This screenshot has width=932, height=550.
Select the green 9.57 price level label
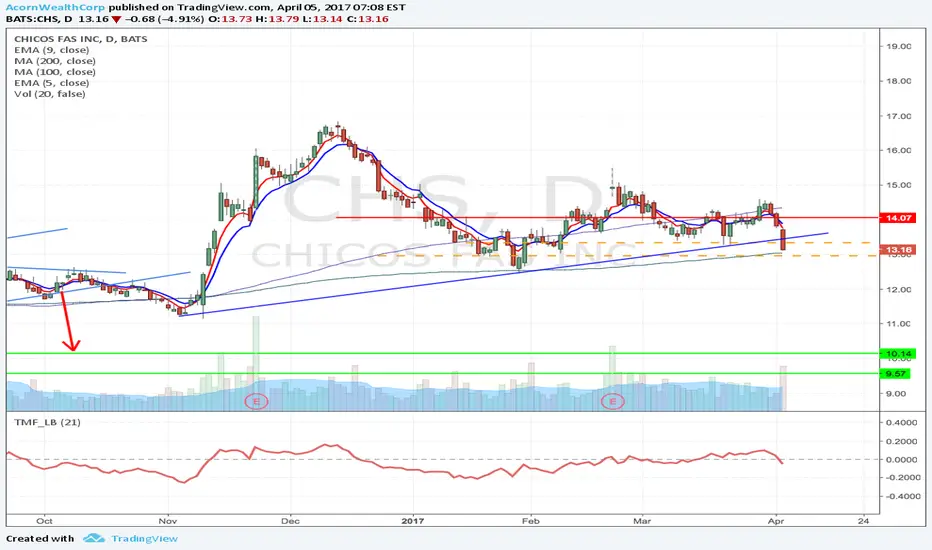click(x=896, y=374)
